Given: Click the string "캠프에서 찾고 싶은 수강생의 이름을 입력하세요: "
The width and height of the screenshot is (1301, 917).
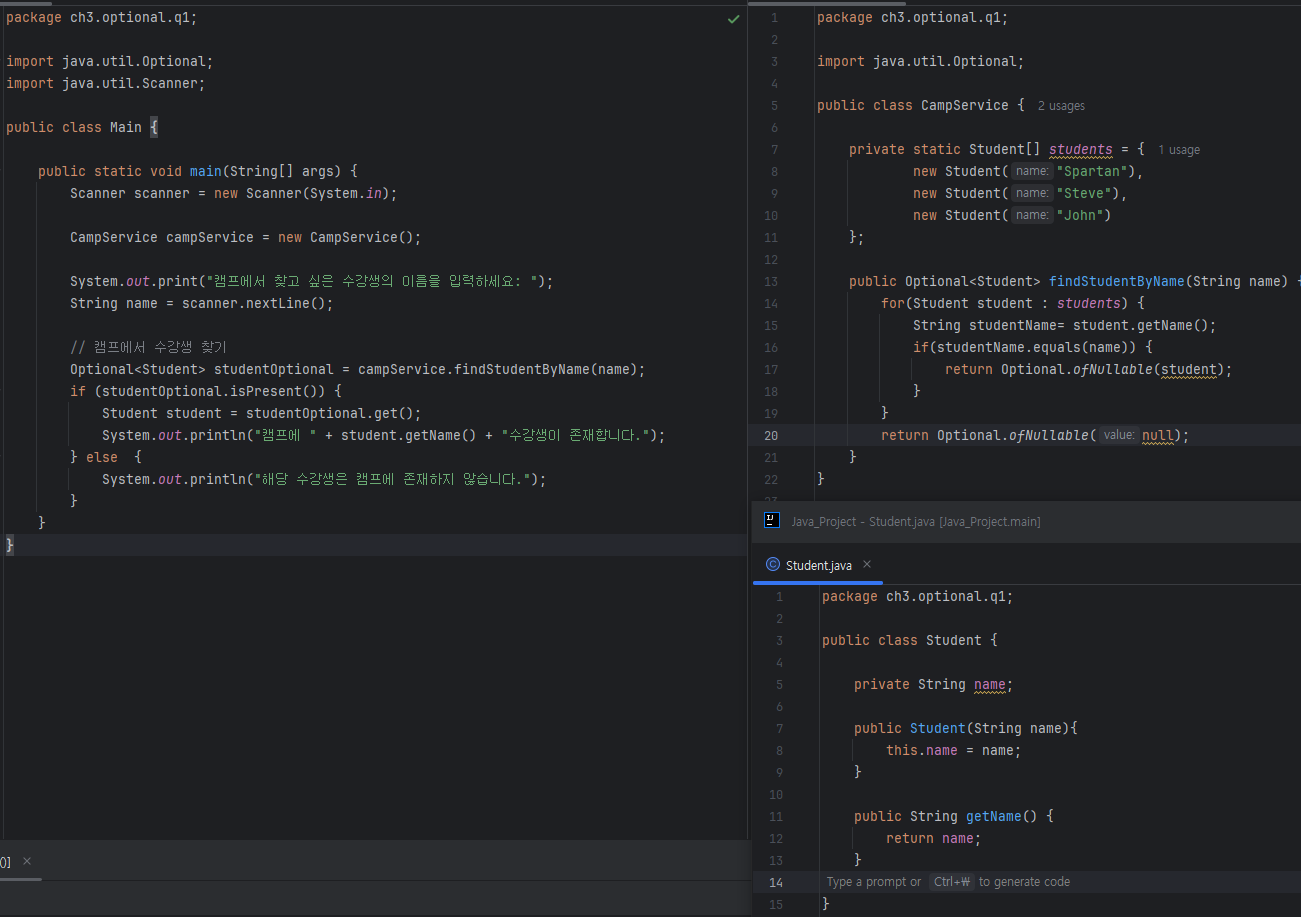Looking at the screenshot, I should pos(372,281).
